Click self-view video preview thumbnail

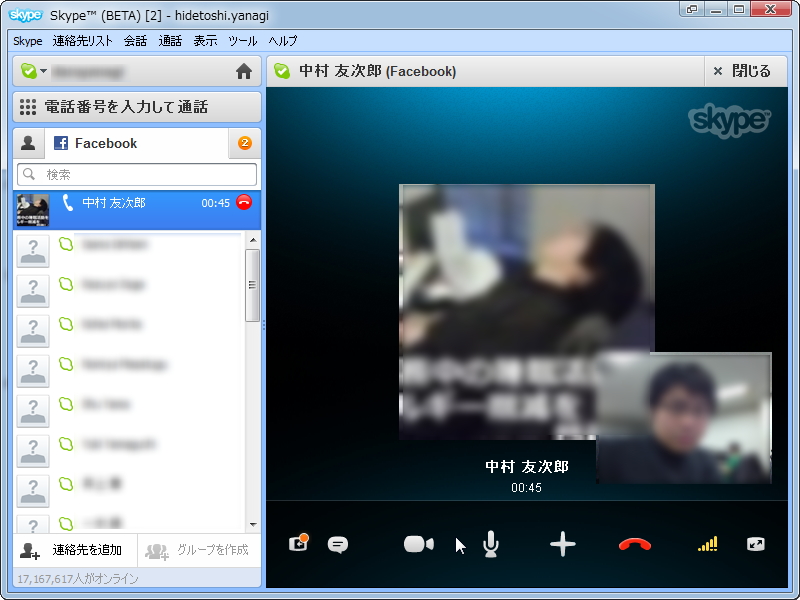coord(684,418)
